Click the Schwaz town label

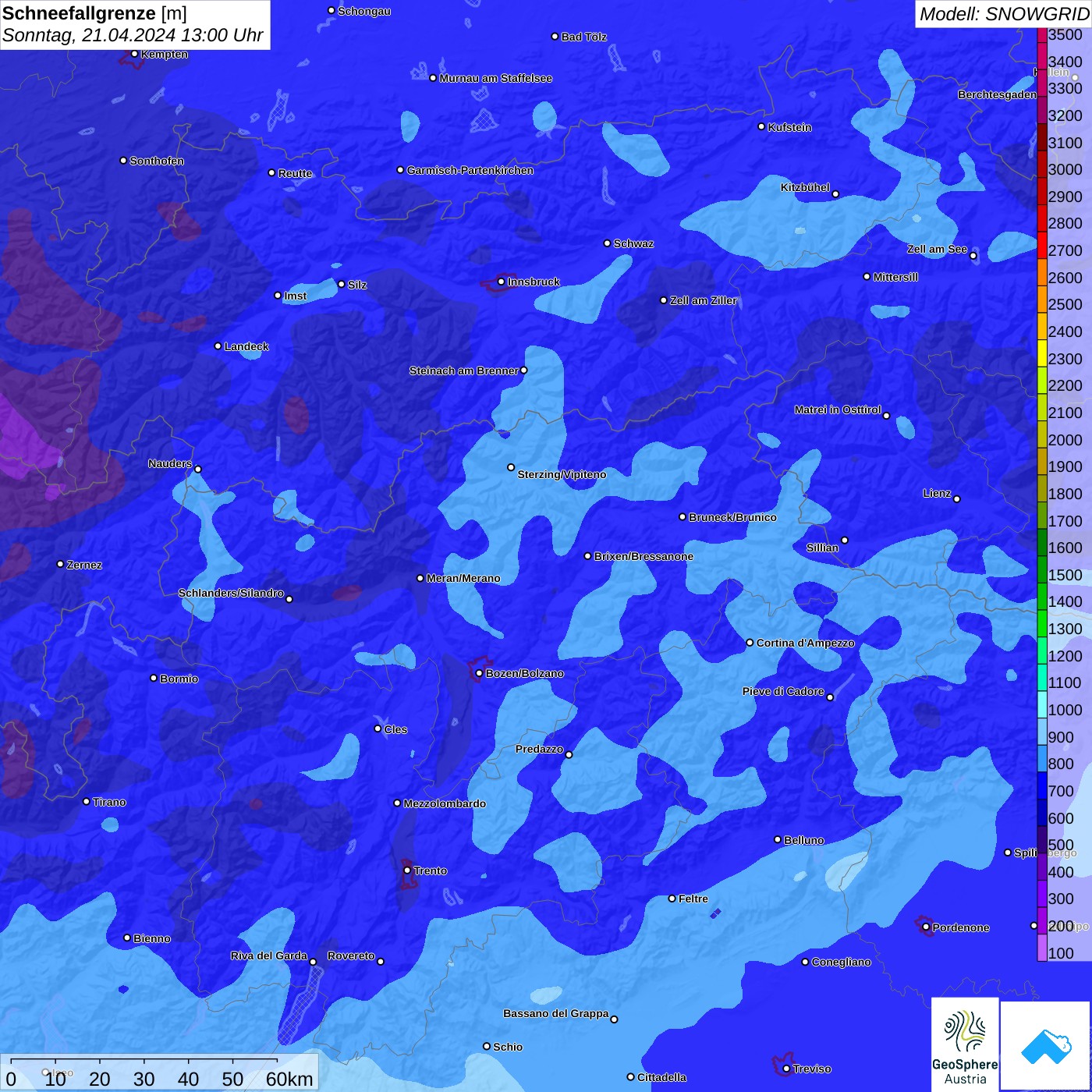(x=633, y=243)
